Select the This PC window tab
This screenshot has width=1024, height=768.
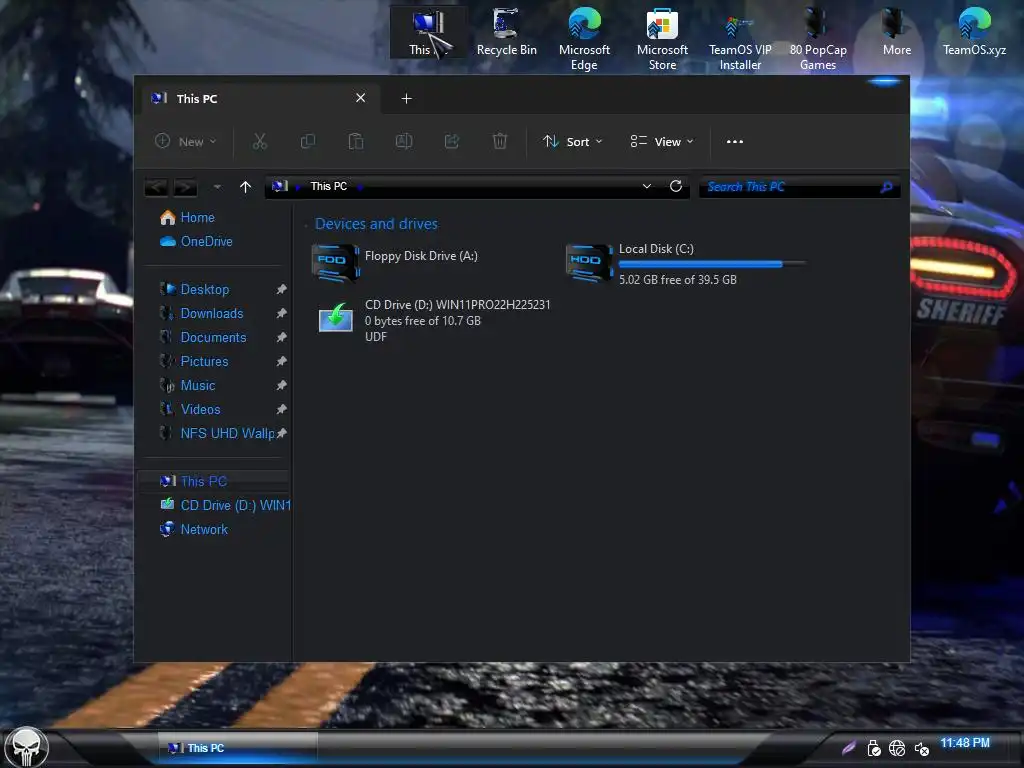261,99
